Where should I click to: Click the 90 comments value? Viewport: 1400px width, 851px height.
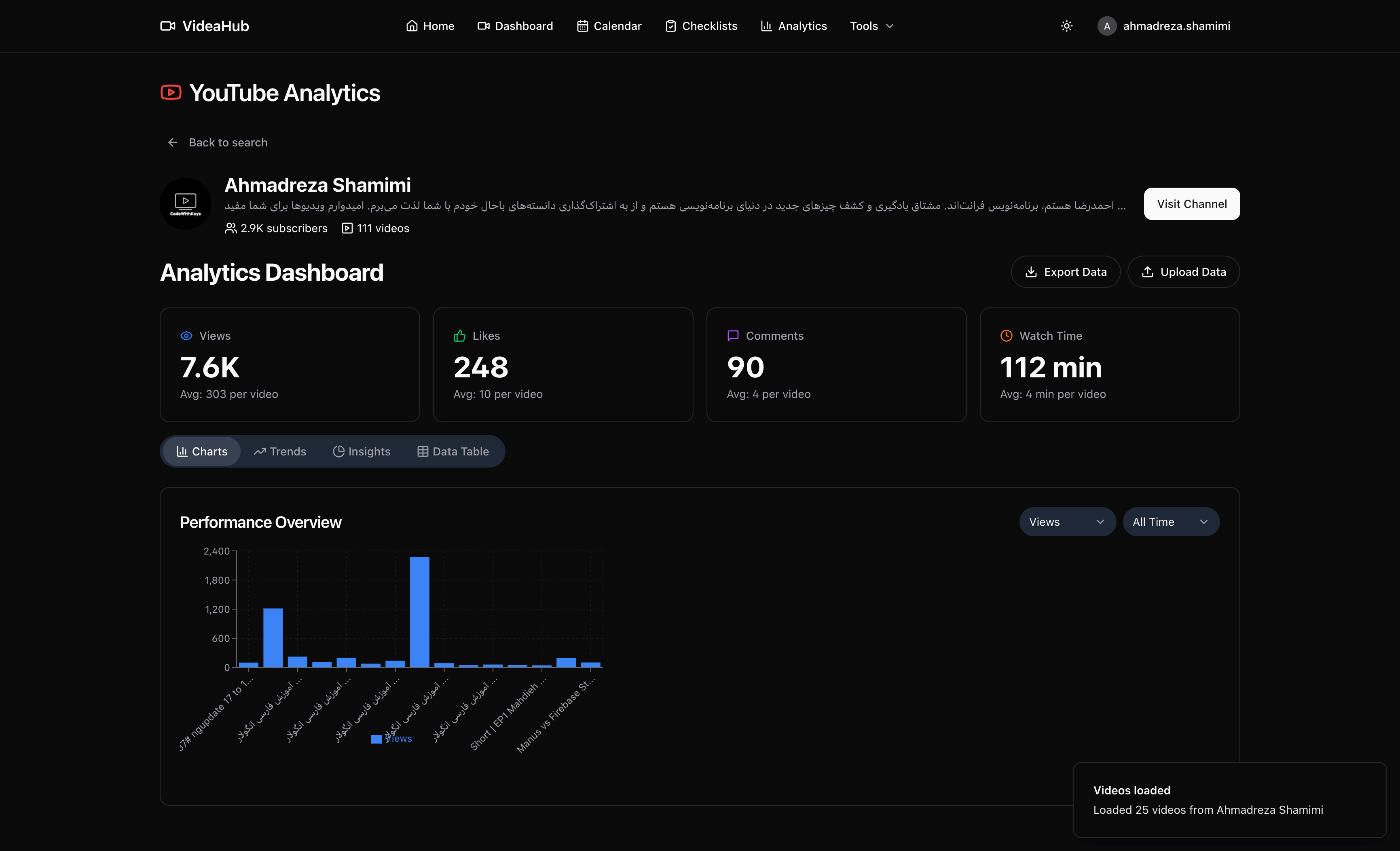745,367
